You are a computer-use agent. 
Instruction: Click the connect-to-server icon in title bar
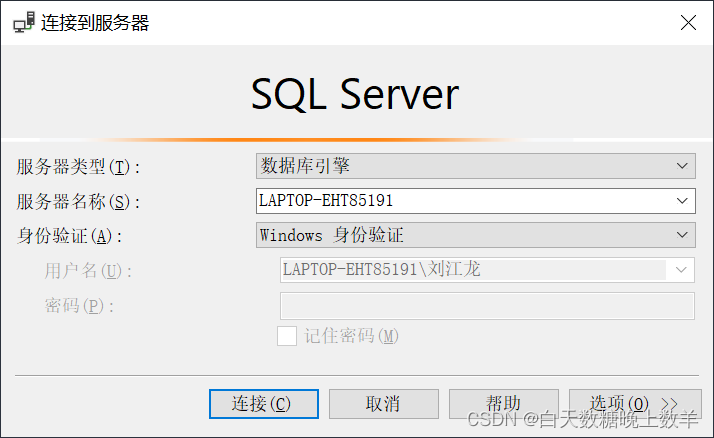pyautogui.click(x=24, y=22)
